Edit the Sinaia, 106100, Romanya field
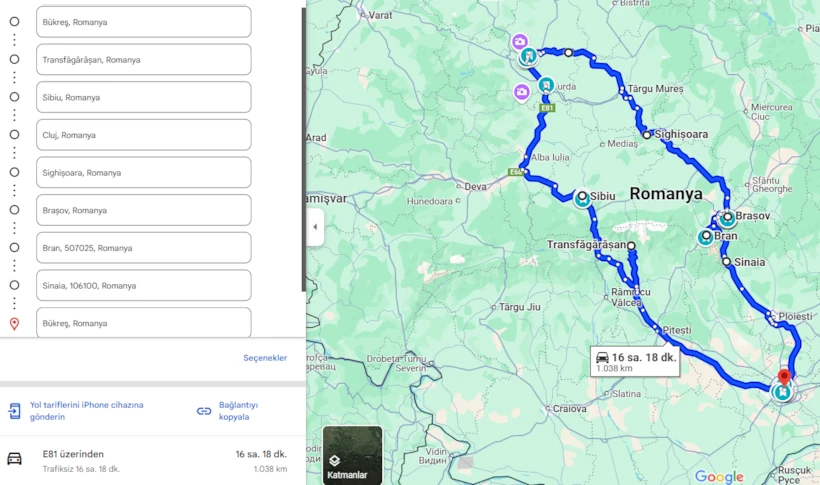This screenshot has width=820, height=485. pos(143,286)
